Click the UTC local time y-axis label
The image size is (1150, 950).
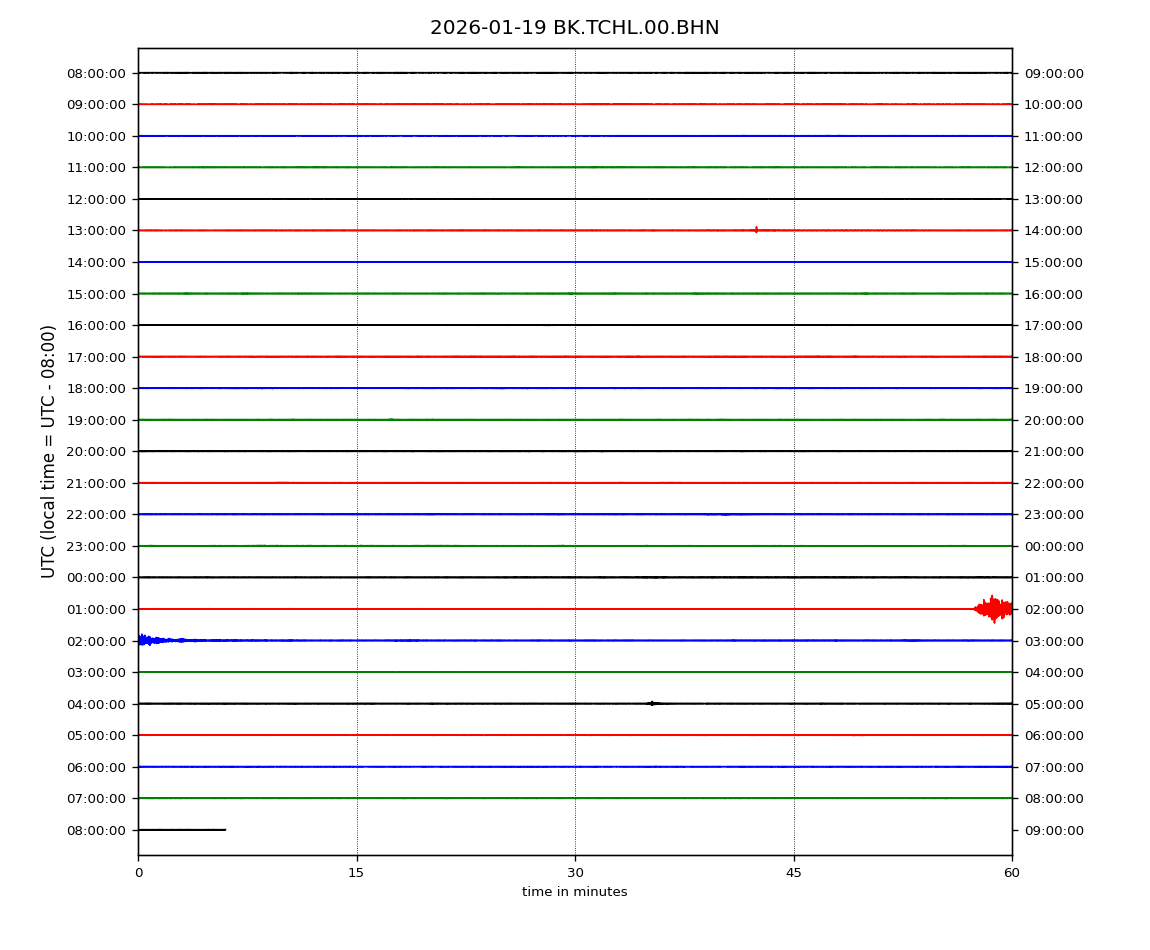click(x=49, y=451)
